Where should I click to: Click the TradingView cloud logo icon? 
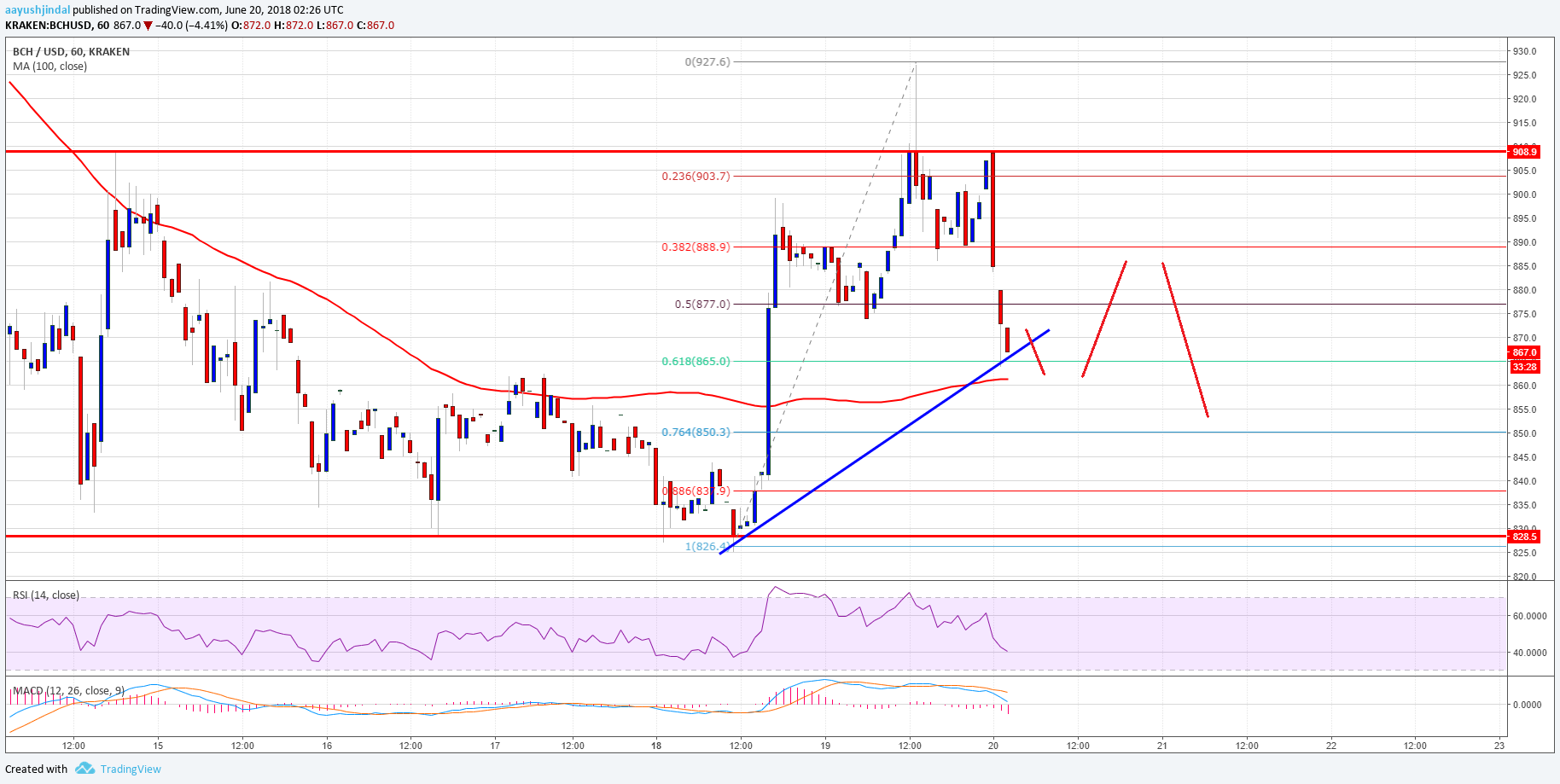[x=84, y=769]
